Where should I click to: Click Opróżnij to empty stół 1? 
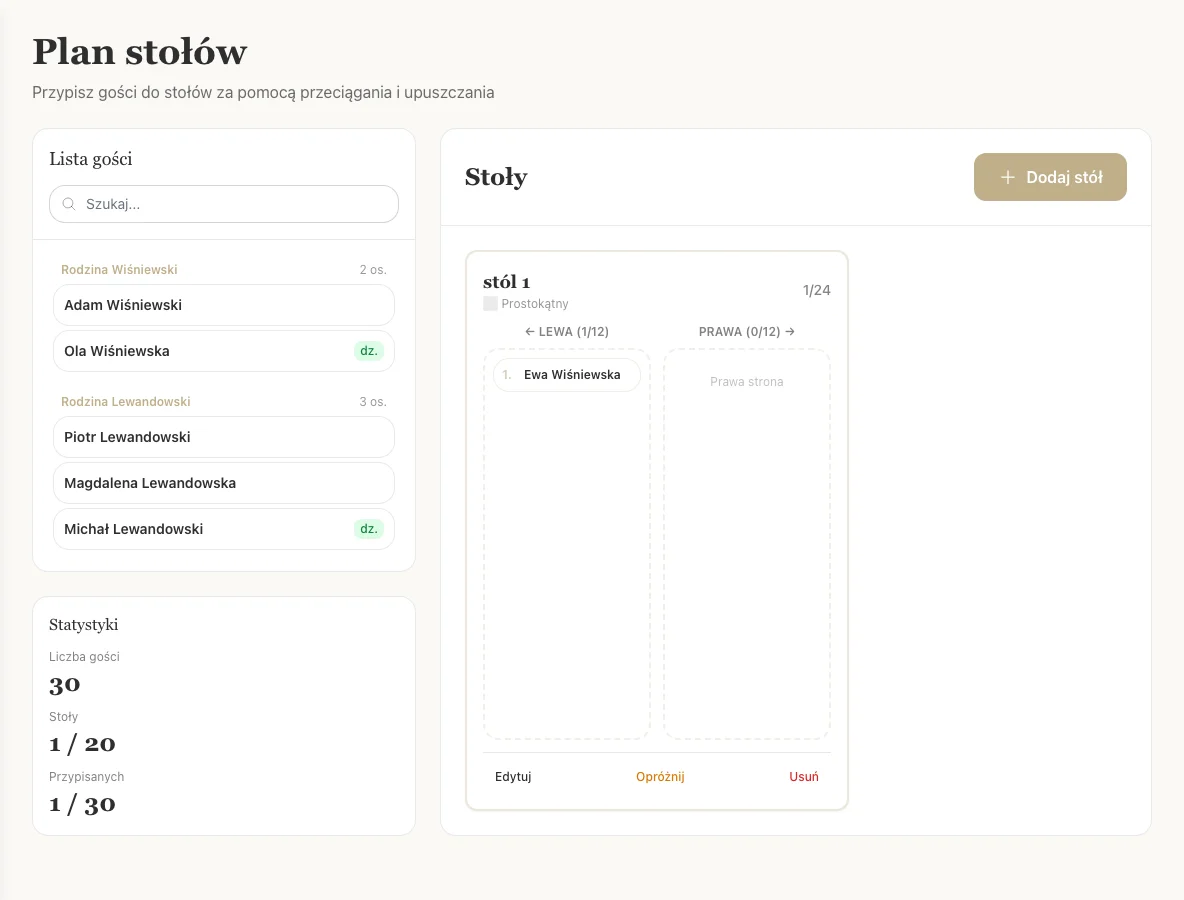pyautogui.click(x=660, y=777)
